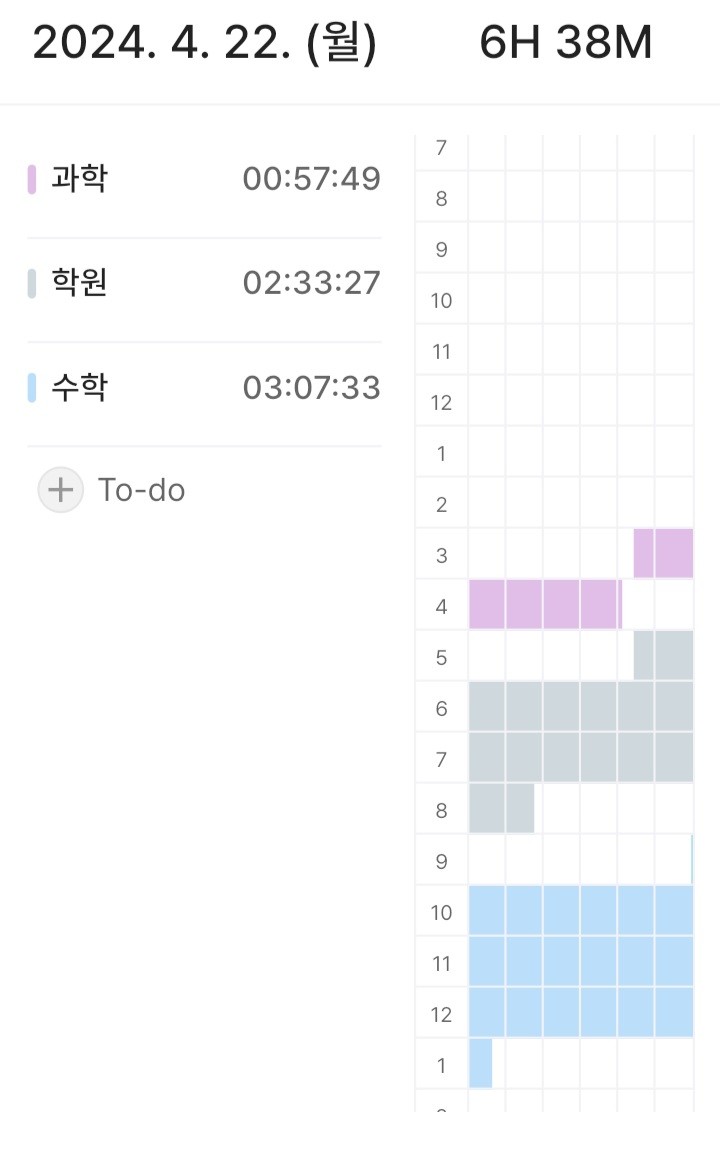
Task: Click the 03:07:33 수학 duration
Action: tap(311, 387)
